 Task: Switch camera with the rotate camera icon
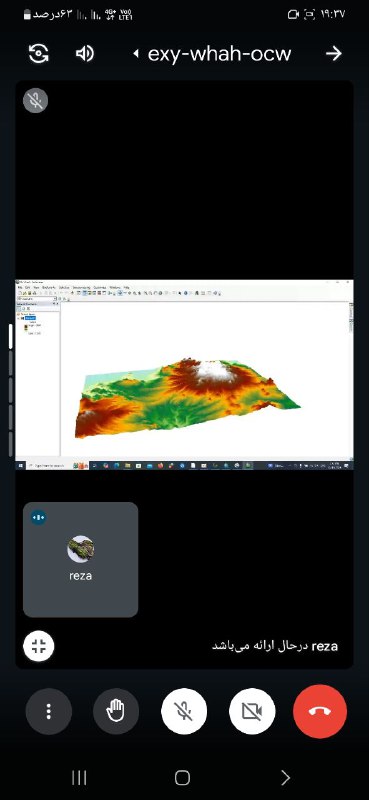39,53
